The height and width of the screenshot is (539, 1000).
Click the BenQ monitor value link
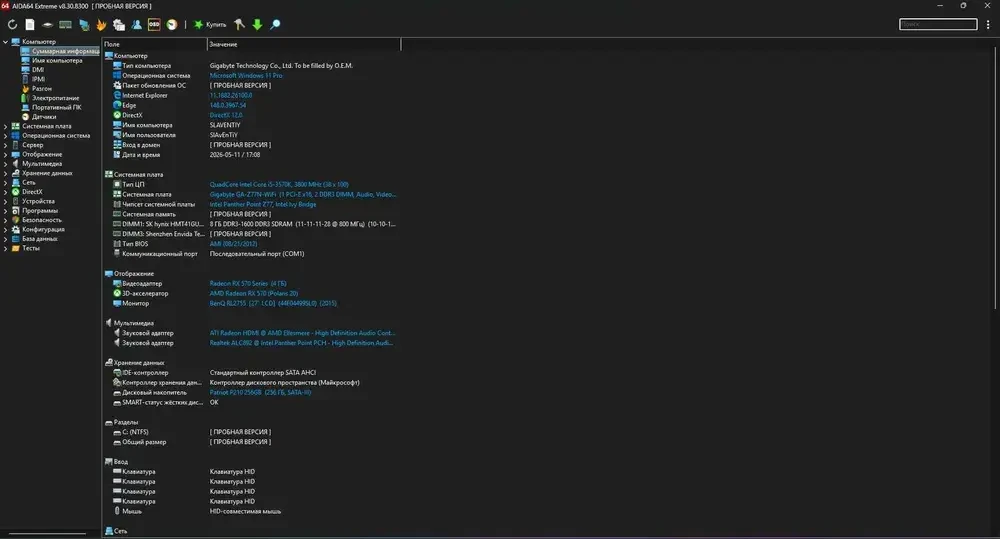(273, 304)
